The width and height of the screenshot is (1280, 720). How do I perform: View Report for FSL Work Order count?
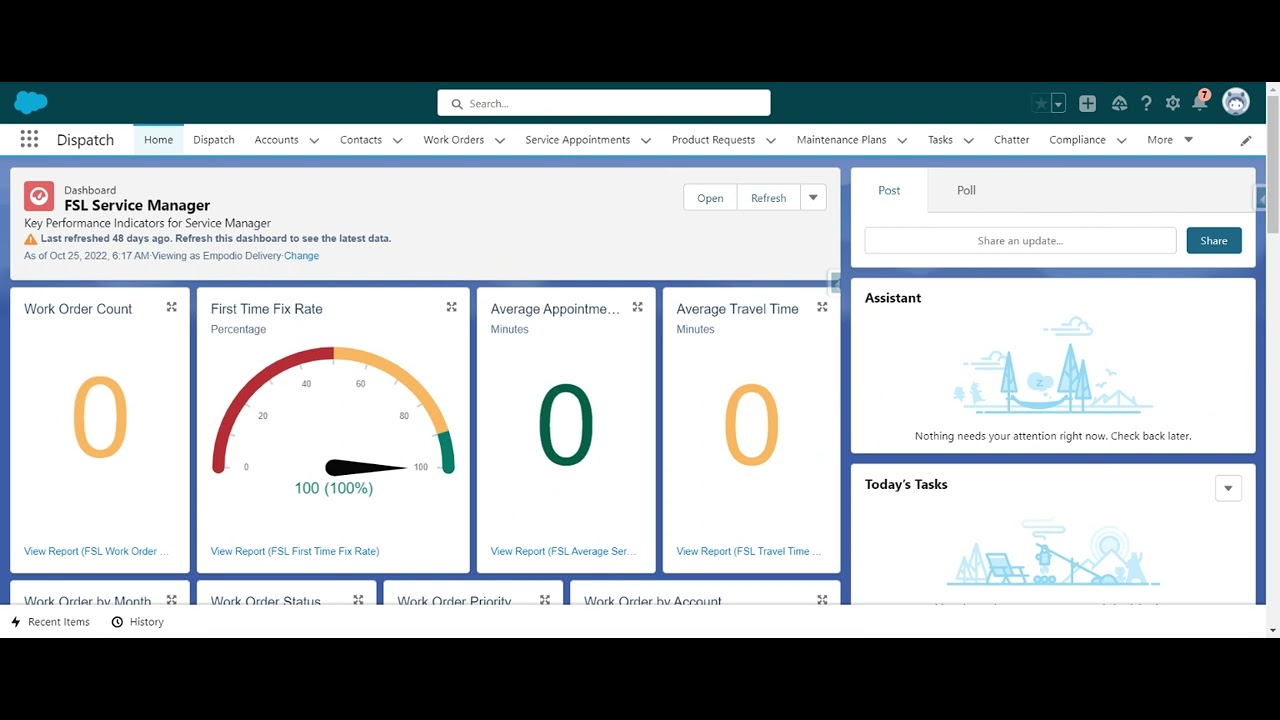point(96,551)
